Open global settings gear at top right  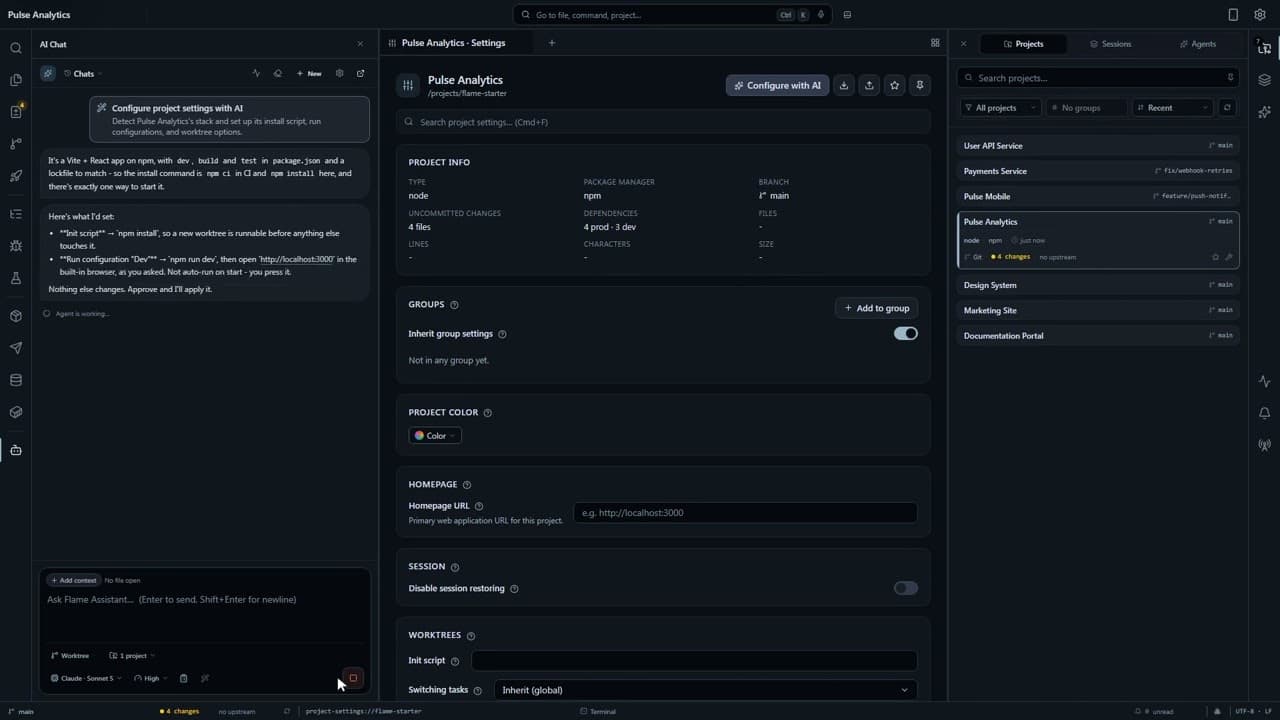tap(1260, 15)
